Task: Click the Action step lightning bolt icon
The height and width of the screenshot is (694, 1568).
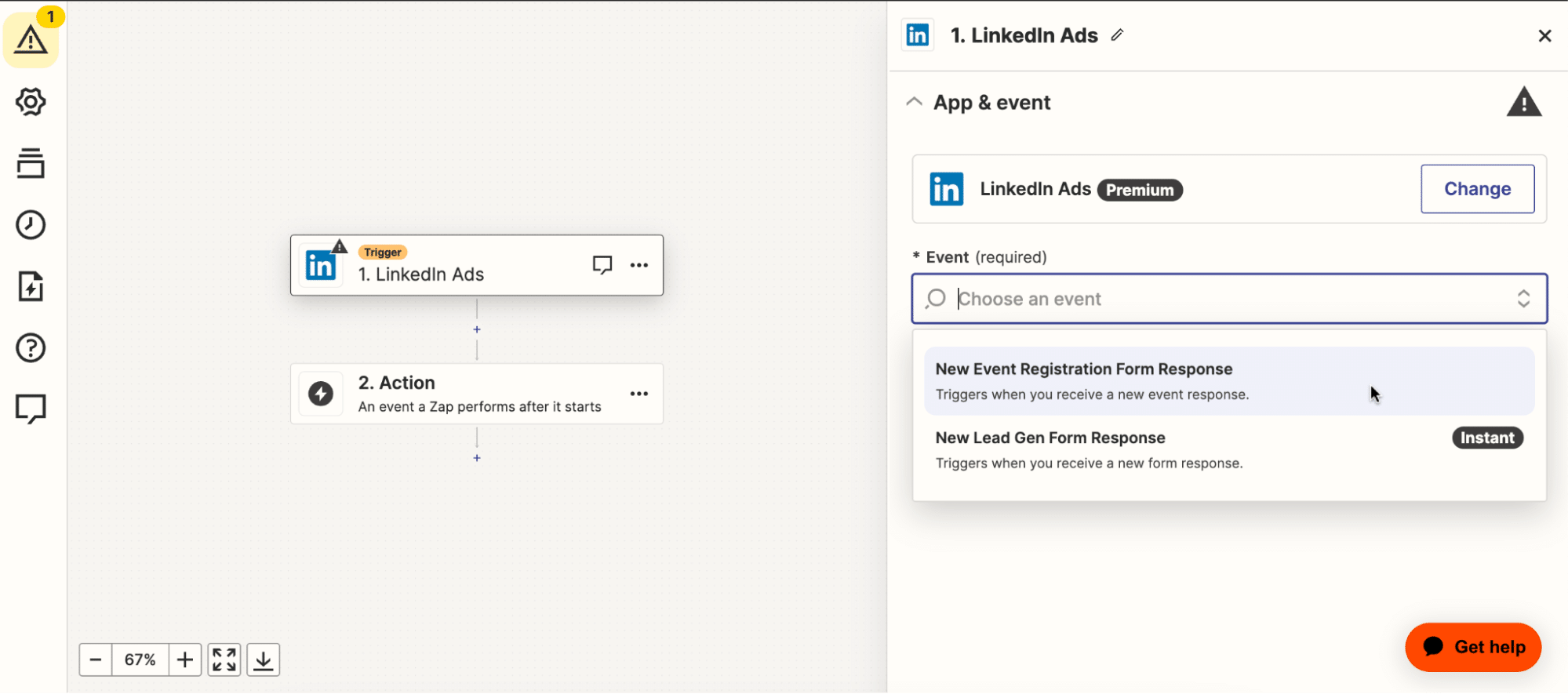Action: click(321, 394)
